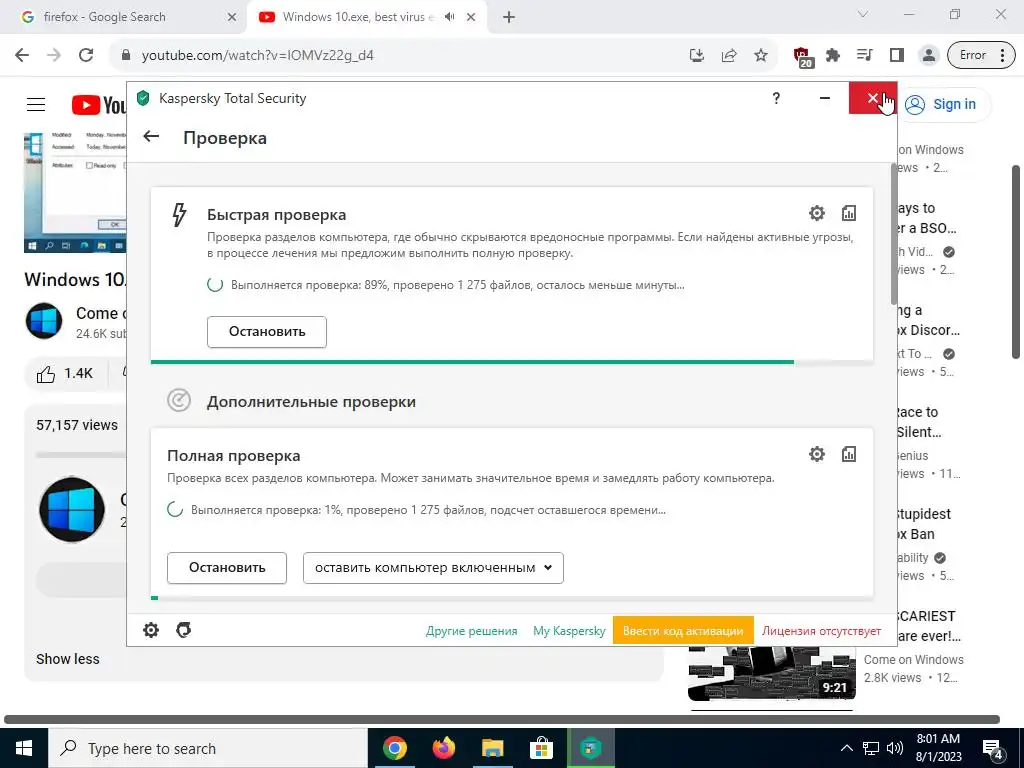Open quick scan report icon
1024x768 pixels.
[848, 213]
